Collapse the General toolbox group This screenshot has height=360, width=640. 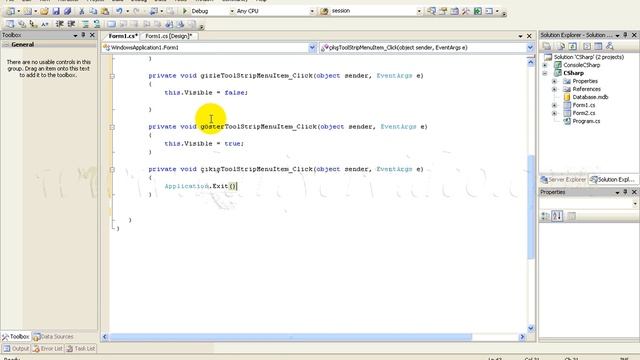6,44
